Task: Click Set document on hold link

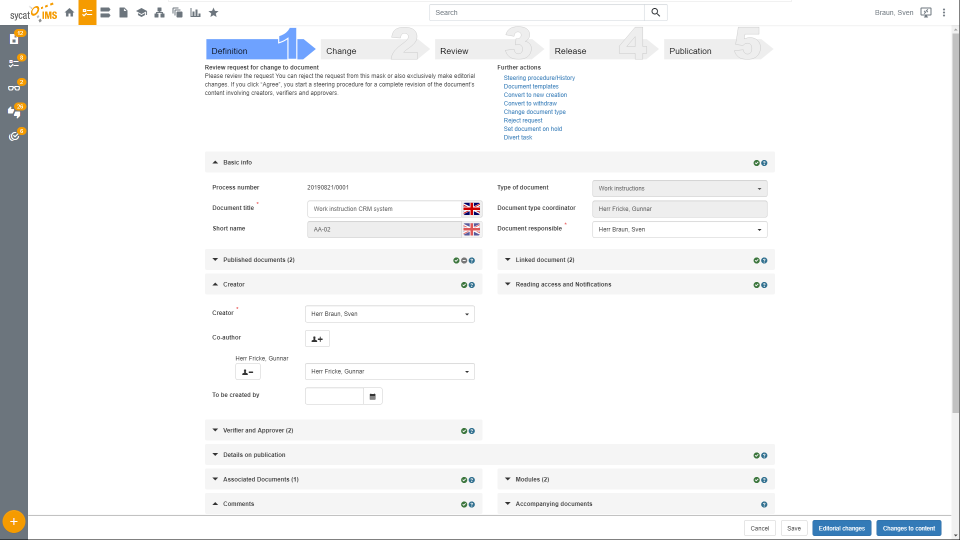Action: [x=533, y=129]
